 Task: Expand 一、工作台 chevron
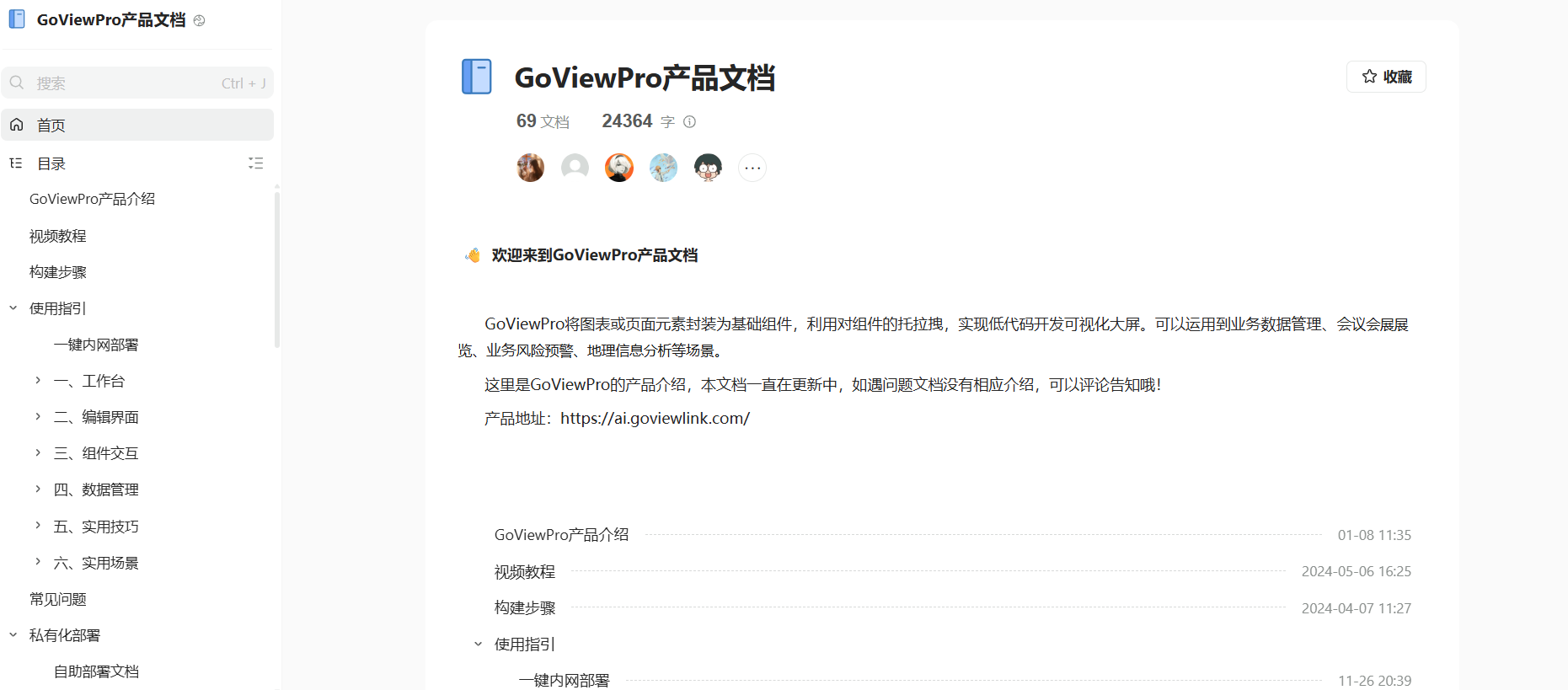(x=38, y=381)
